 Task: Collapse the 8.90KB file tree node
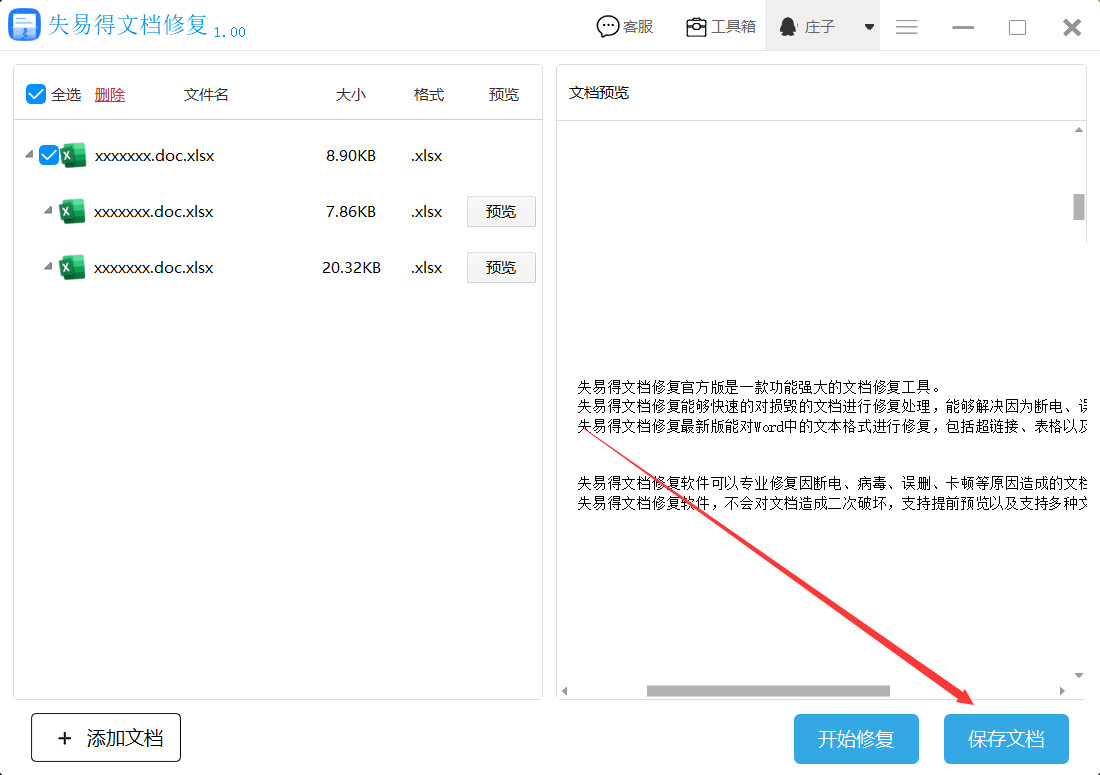pyautogui.click(x=29, y=154)
